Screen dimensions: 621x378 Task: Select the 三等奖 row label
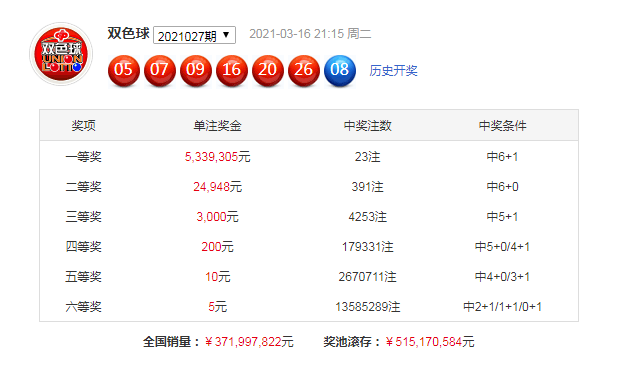84,217
